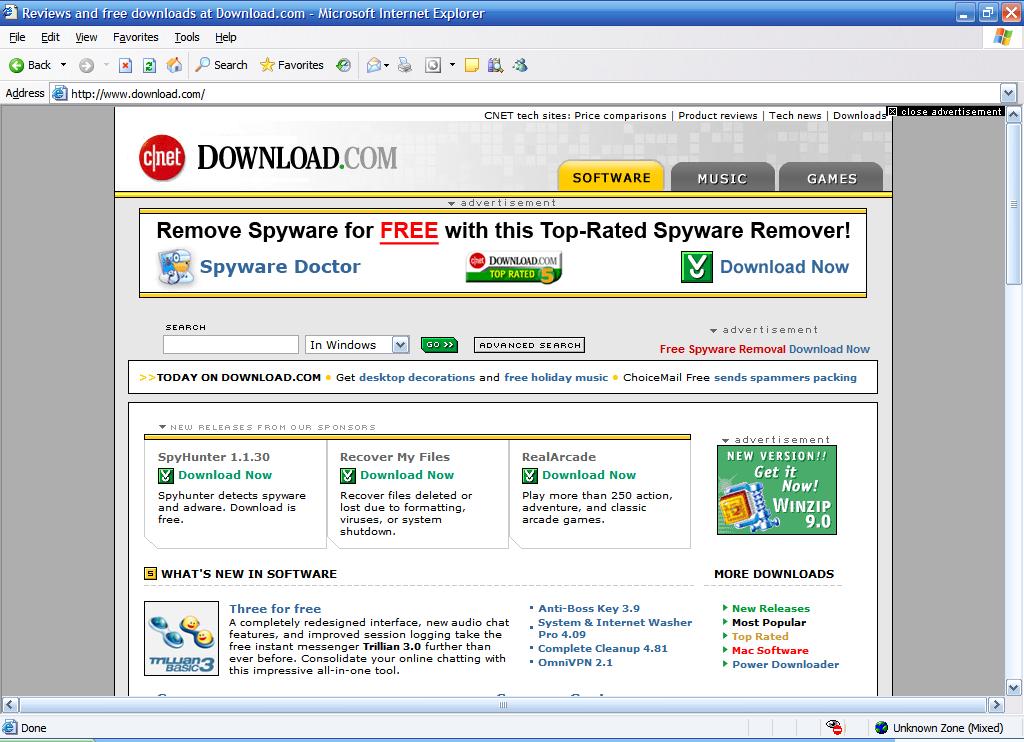The image size is (1024, 742).
Task: Switch to the GAMES tab
Action: click(x=831, y=178)
